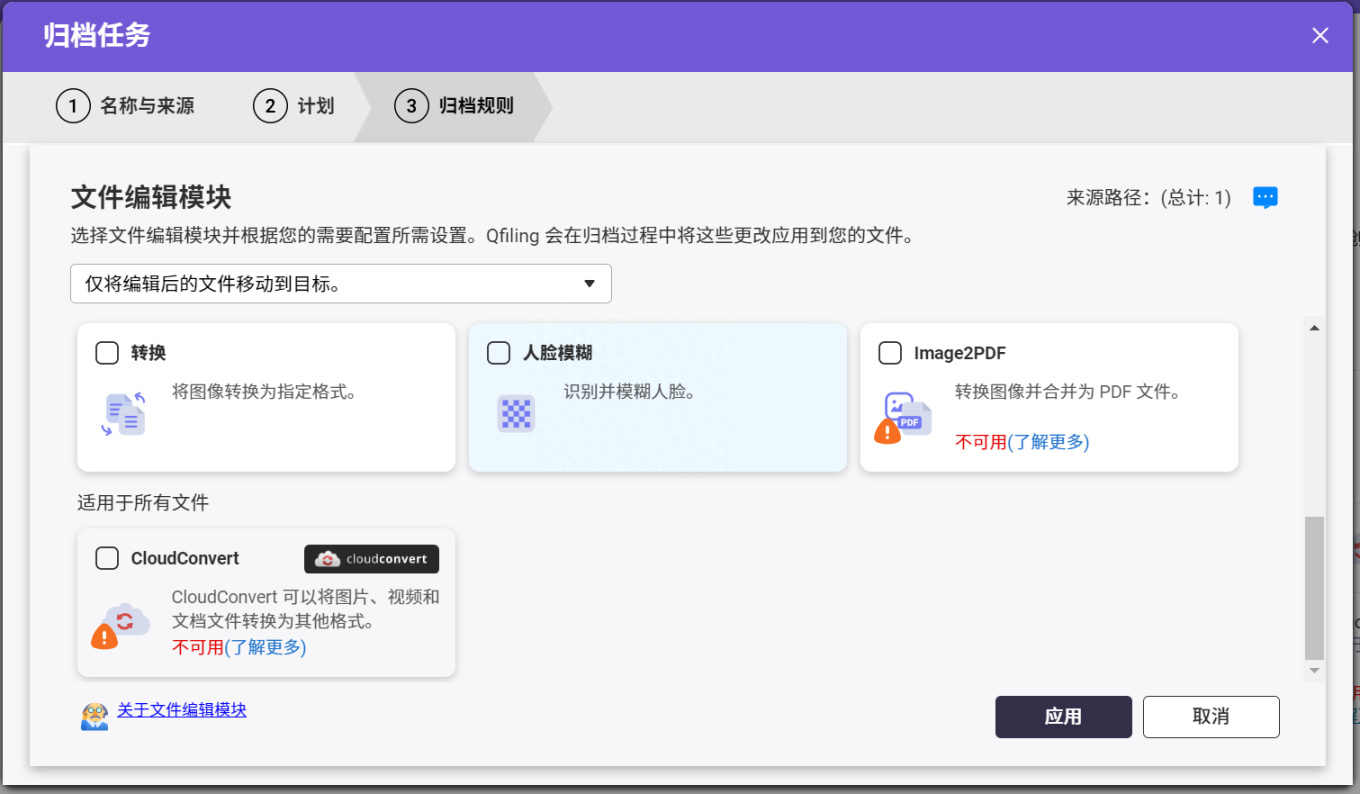Click the Face Blur mosaic icon

coord(516,413)
